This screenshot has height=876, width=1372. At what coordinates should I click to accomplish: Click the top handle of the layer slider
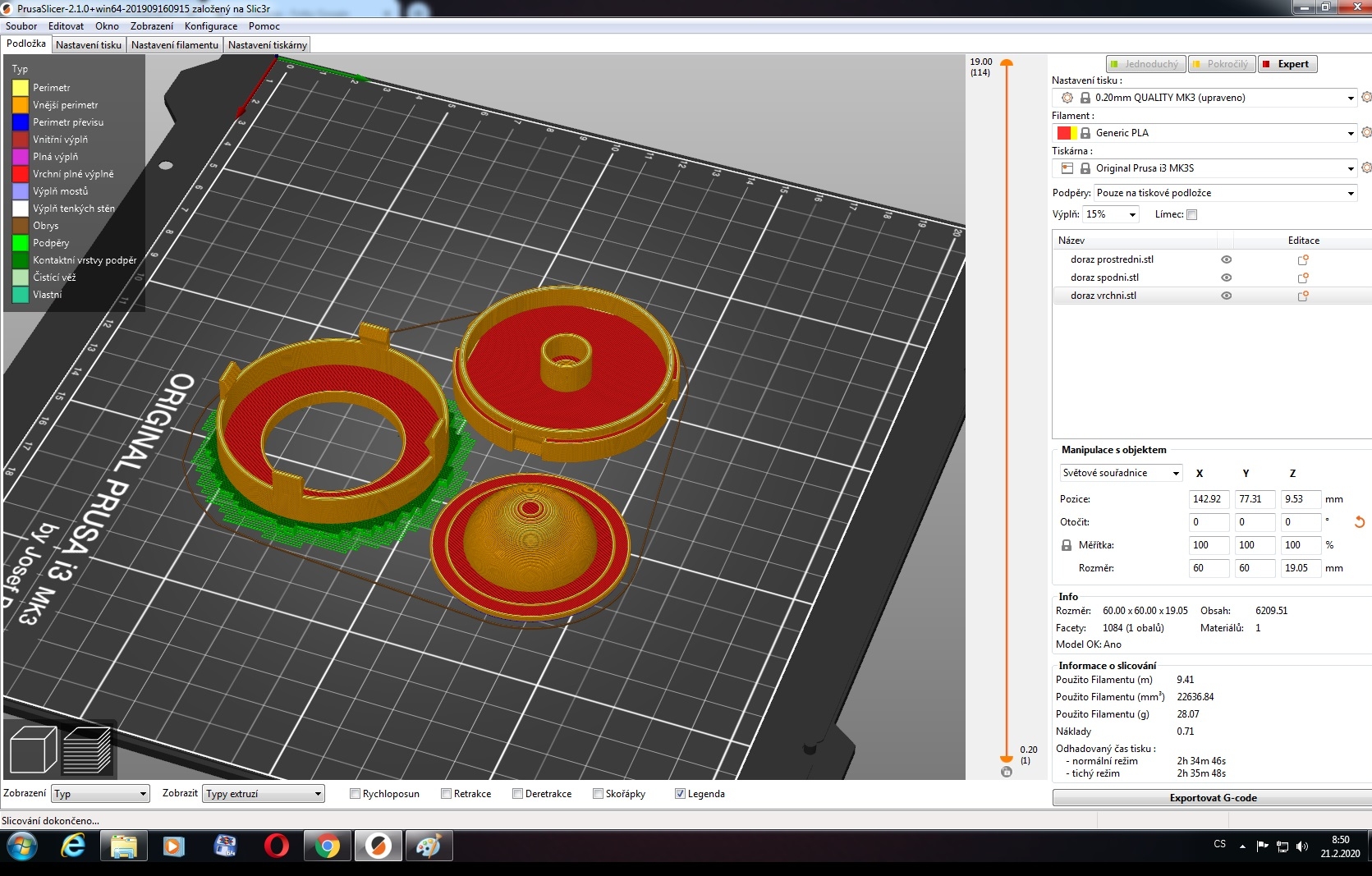(x=1007, y=63)
